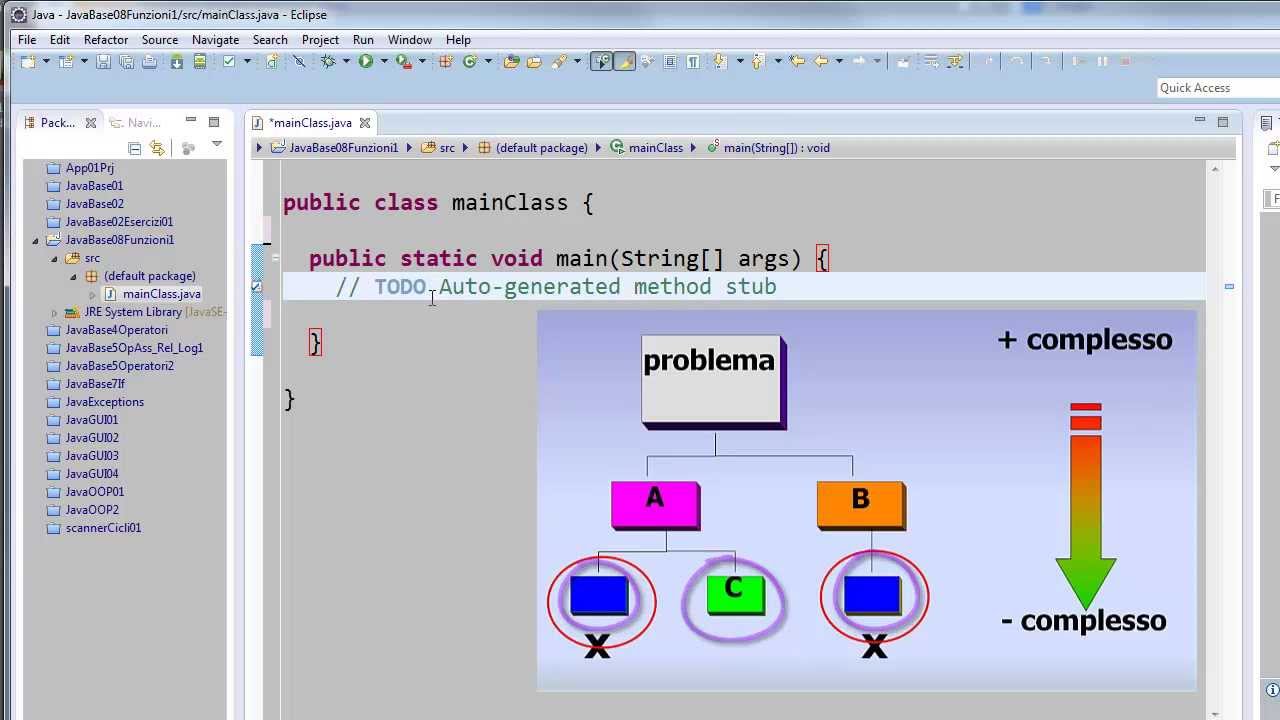Toggle Show Whitespace Characters pilcrow icon
The image size is (1280, 720).
pos(693,62)
